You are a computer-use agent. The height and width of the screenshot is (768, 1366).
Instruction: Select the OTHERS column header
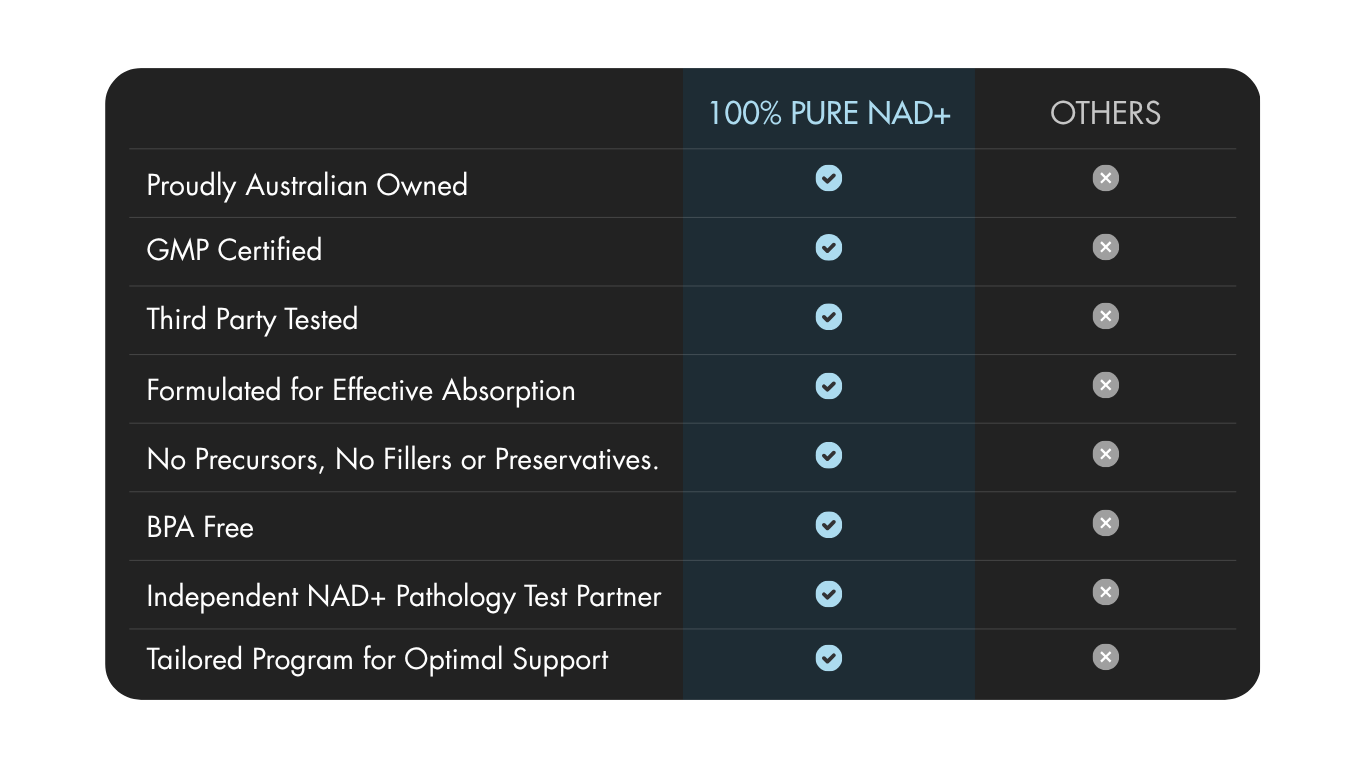pos(1105,113)
